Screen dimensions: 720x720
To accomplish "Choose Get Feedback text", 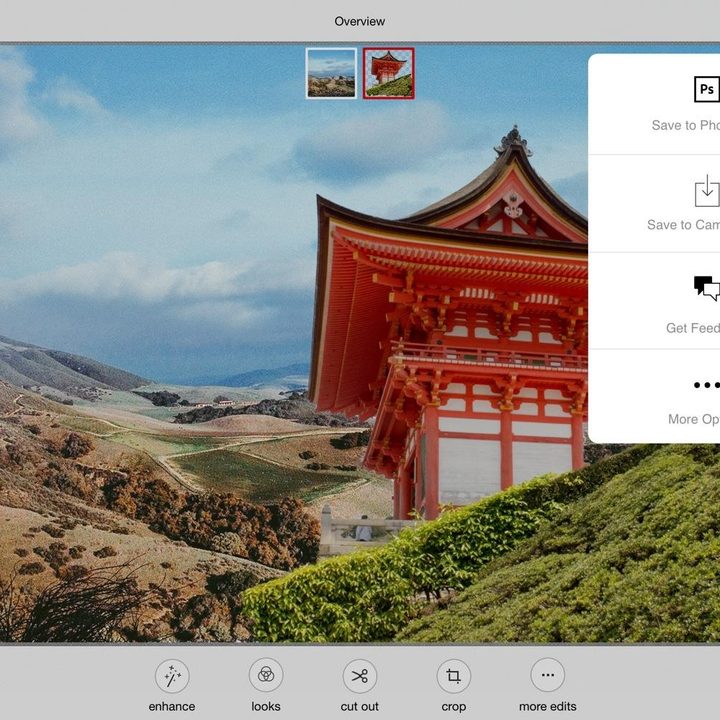I will click(x=693, y=328).
